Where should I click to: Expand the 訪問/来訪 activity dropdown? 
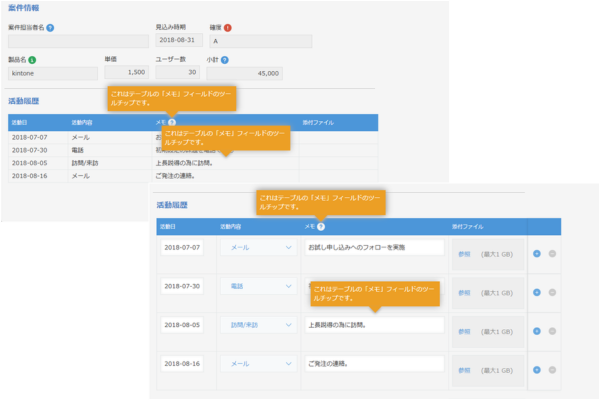coord(255,325)
